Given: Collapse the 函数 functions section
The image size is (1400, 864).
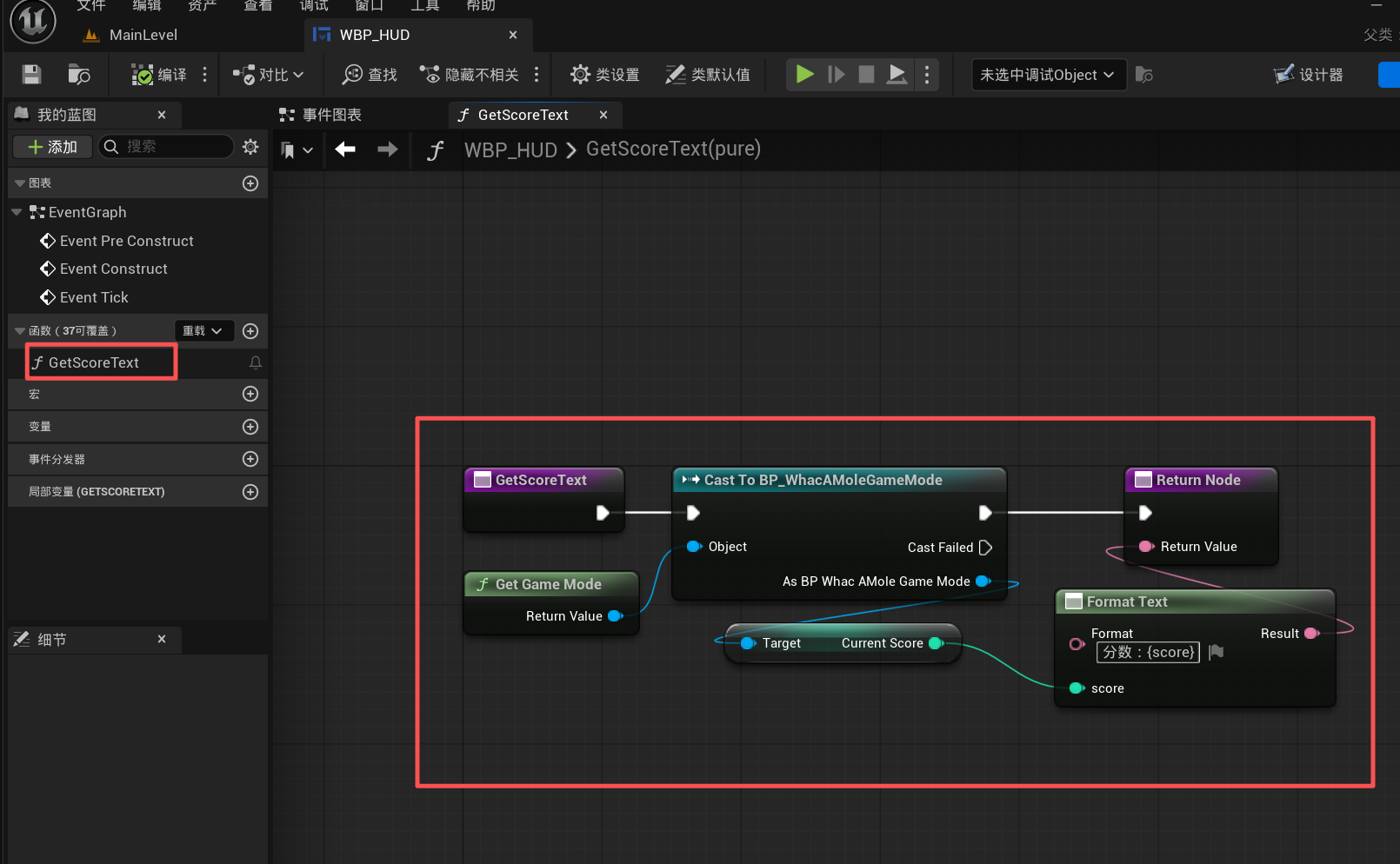Looking at the screenshot, I should coord(20,331).
